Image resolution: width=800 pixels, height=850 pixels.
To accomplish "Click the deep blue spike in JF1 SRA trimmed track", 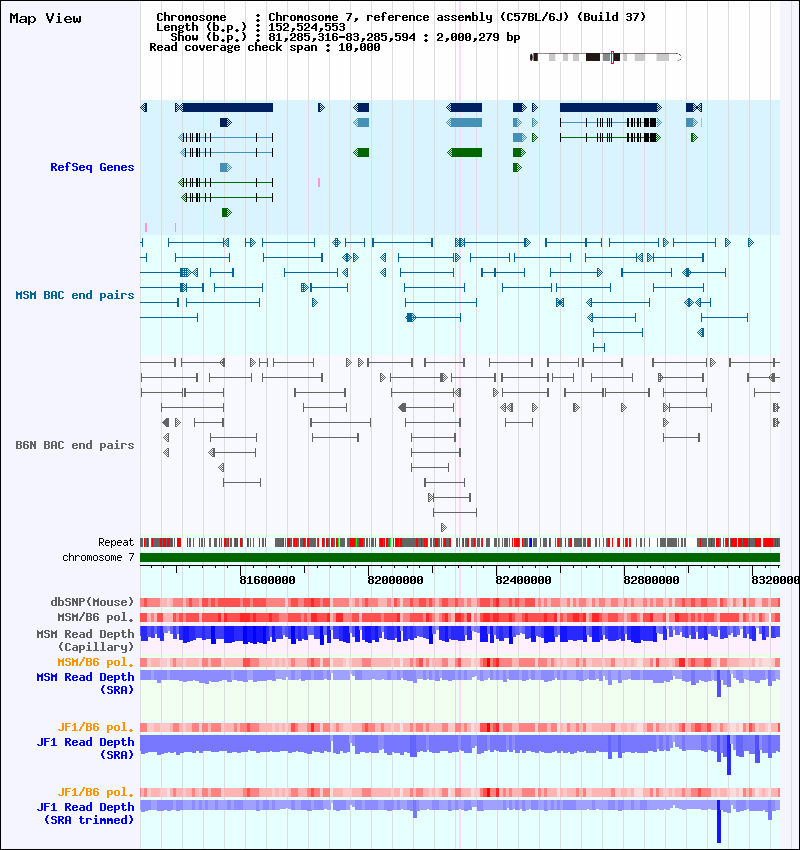I will (x=719, y=821).
